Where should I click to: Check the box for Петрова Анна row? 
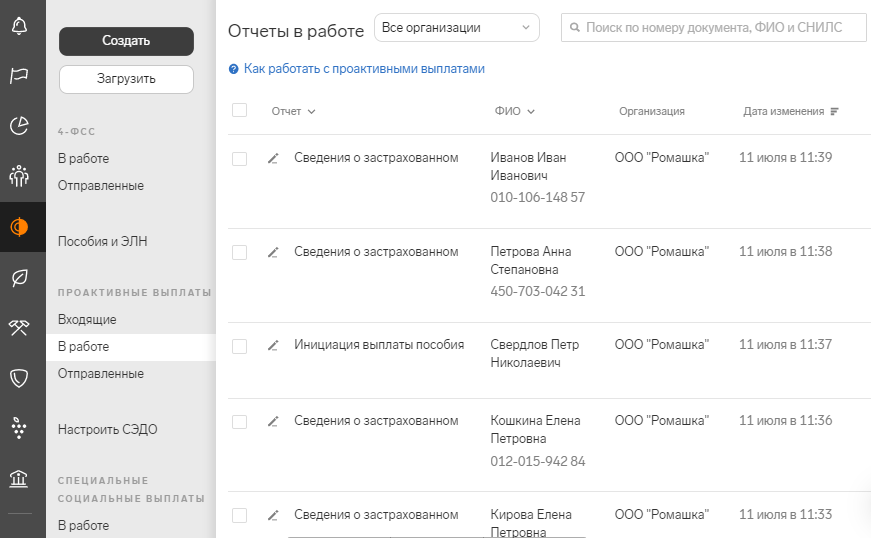[x=239, y=253]
